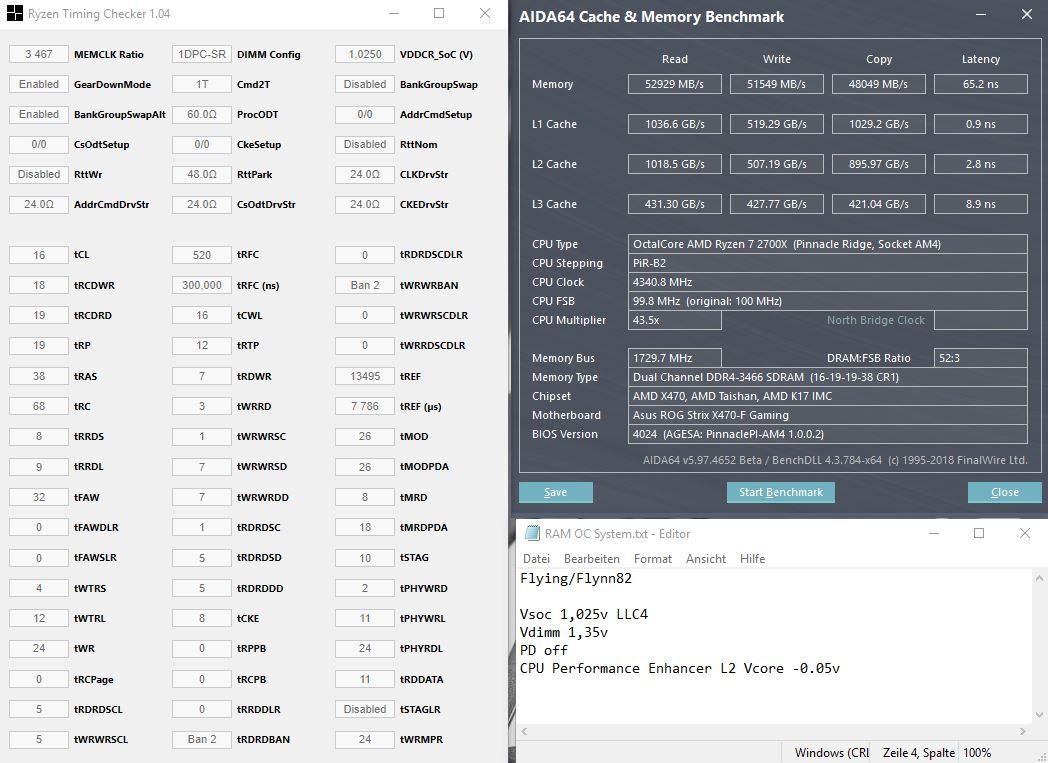
Task: Click the VDDCR_SoC voltage field 1,0250
Action: (x=365, y=54)
